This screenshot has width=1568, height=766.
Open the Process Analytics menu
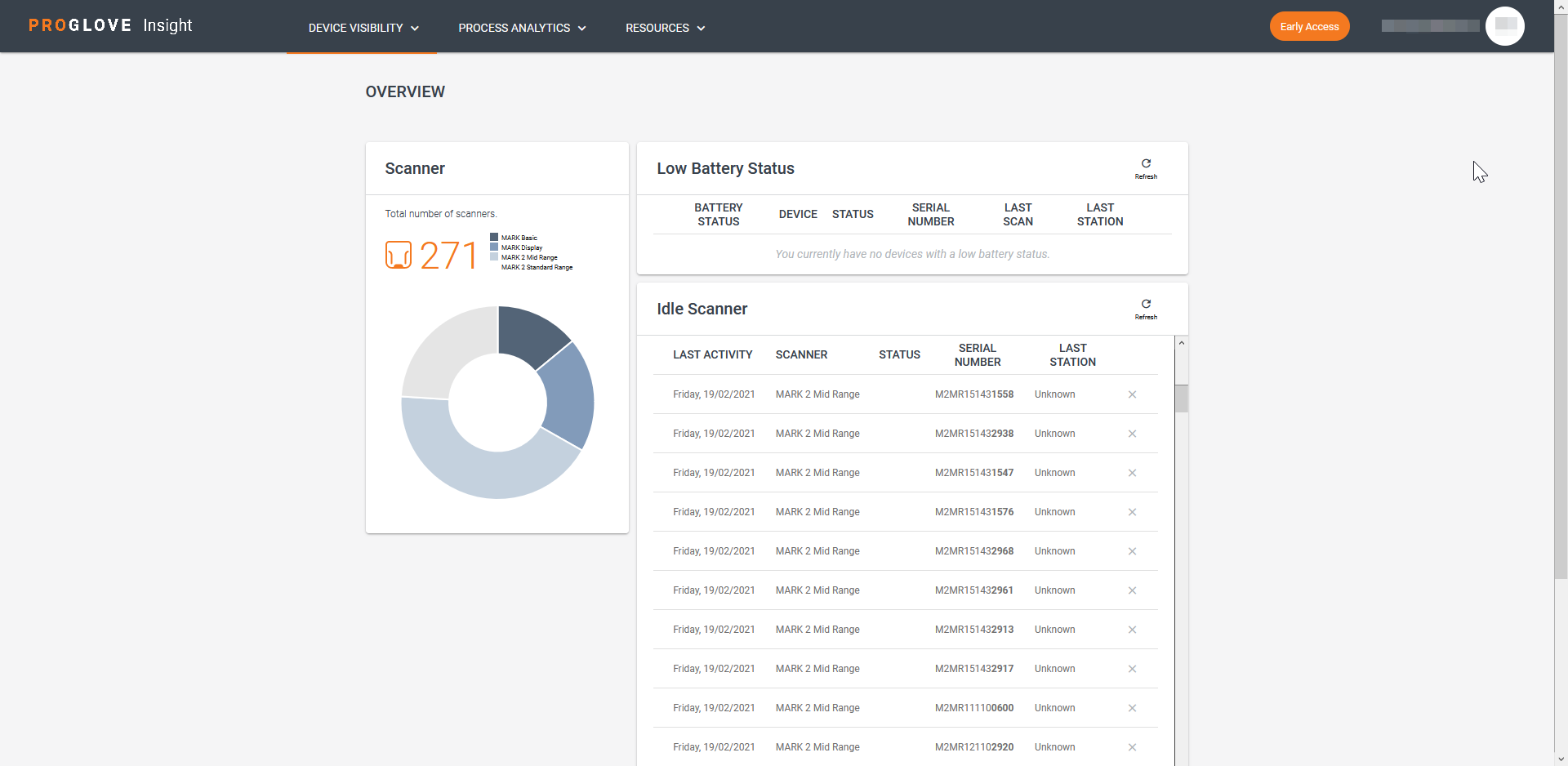point(522,28)
